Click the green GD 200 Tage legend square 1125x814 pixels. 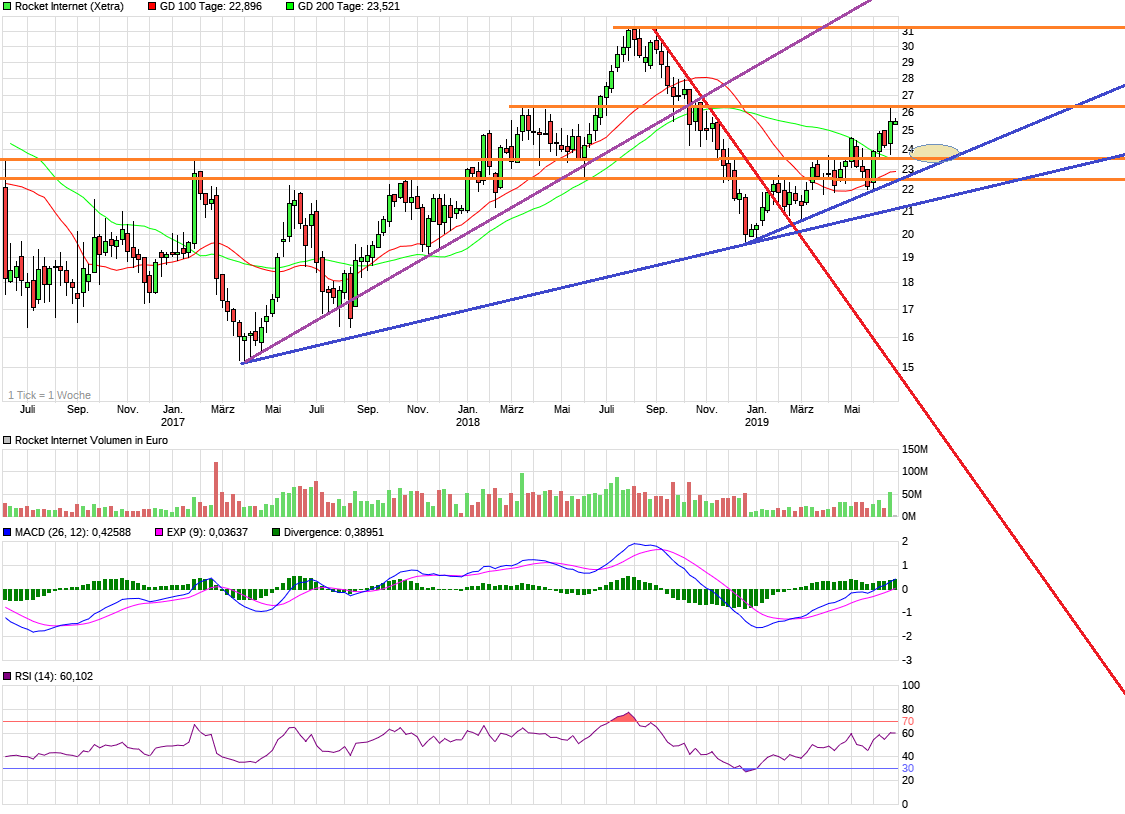pyautogui.click(x=290, y=6)
